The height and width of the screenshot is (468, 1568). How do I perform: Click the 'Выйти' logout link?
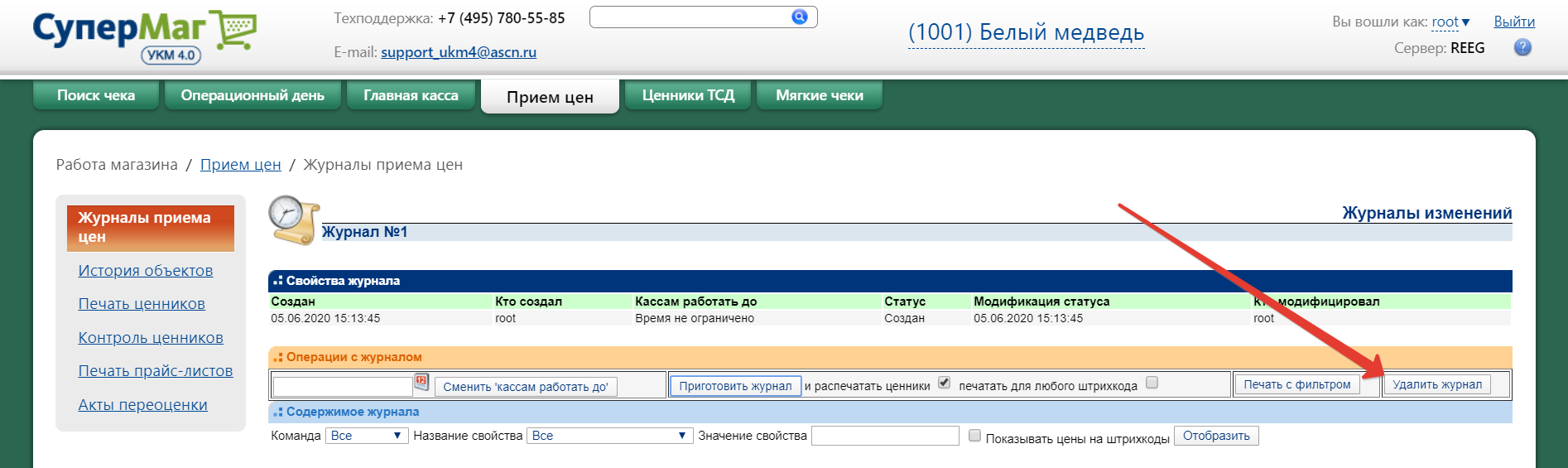pos(1514,22)
